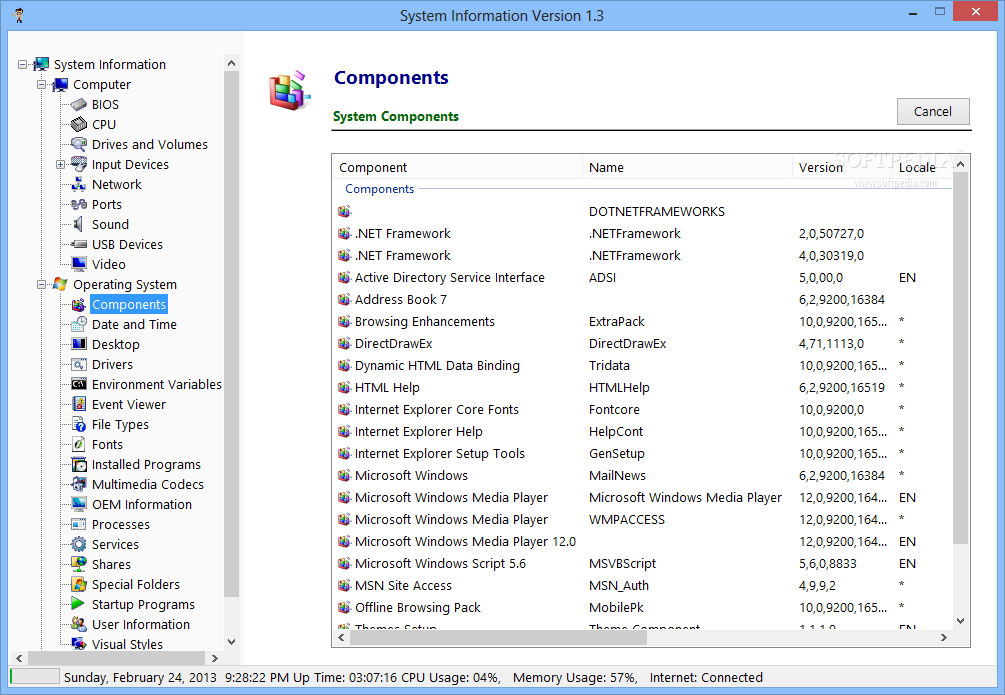Collapse the Operating System node
The image size is (1005, 695).
pyautogui.click(x=42, y=285)
